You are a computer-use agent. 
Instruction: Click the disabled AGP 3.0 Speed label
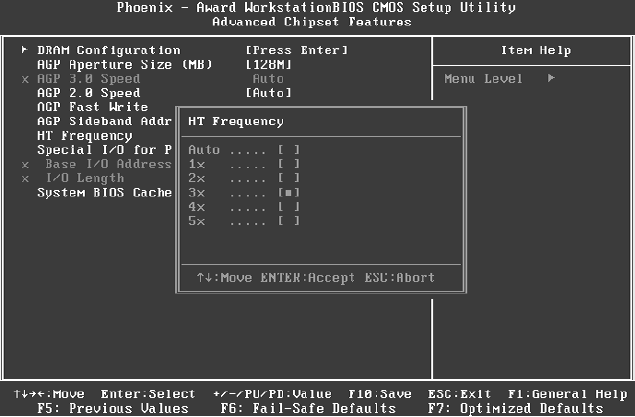[89, 79]
